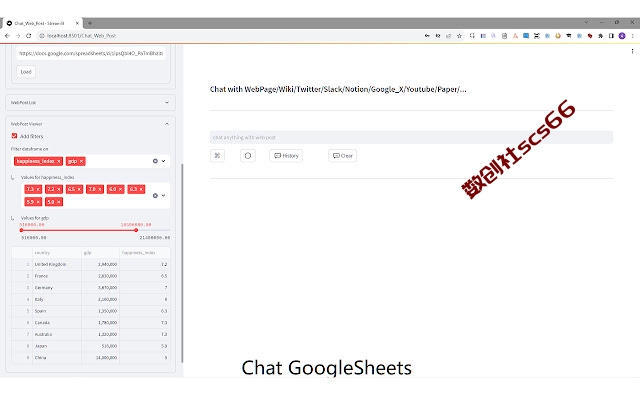This screenshot has height=400, width=640.
Task: Select the Australia table cell
Action: click(56, 334)
